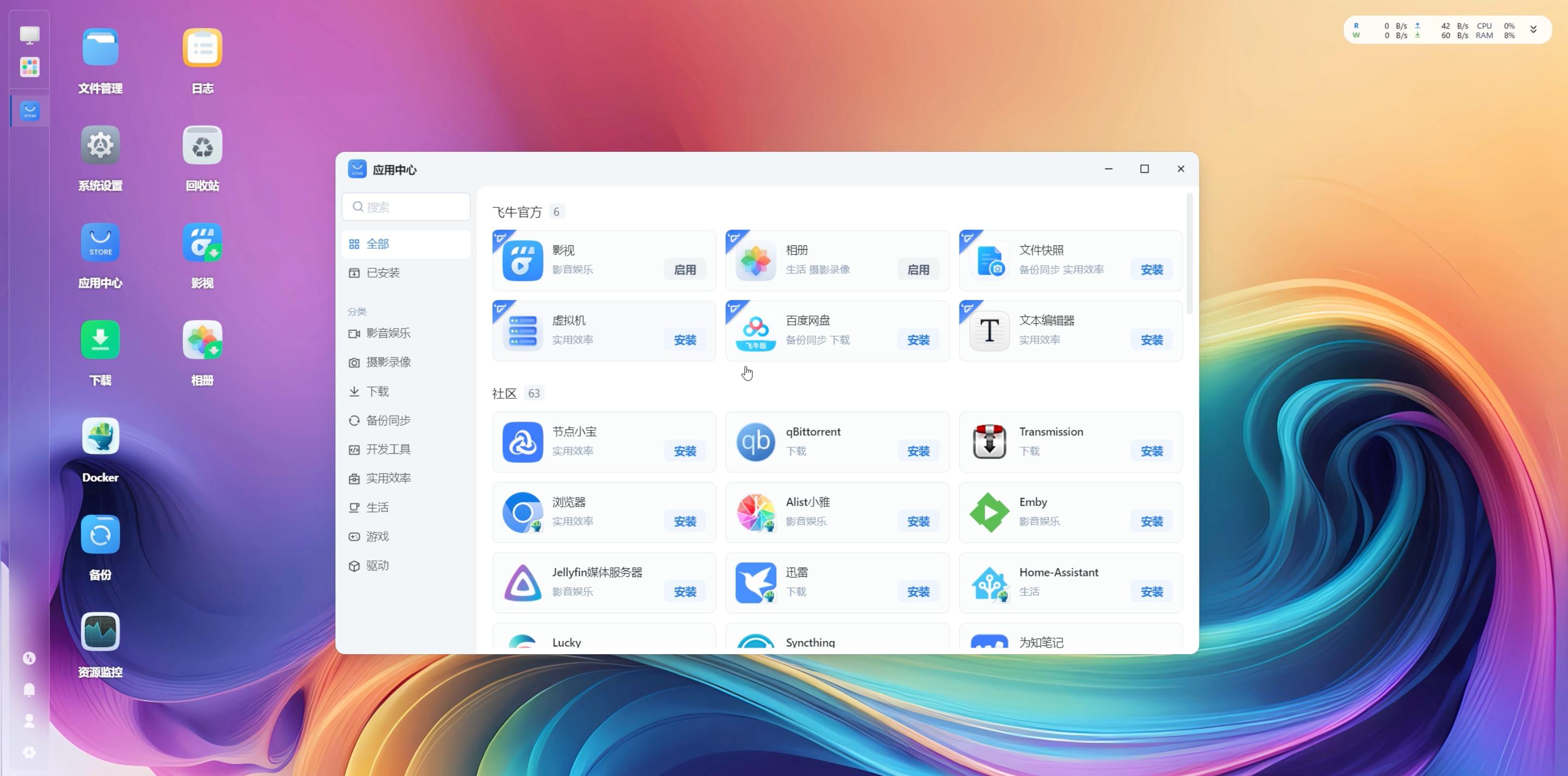This screenshot has width=1568, height=776.
Task: Select the 影音娱乐 category
Action: click(388, 333)
